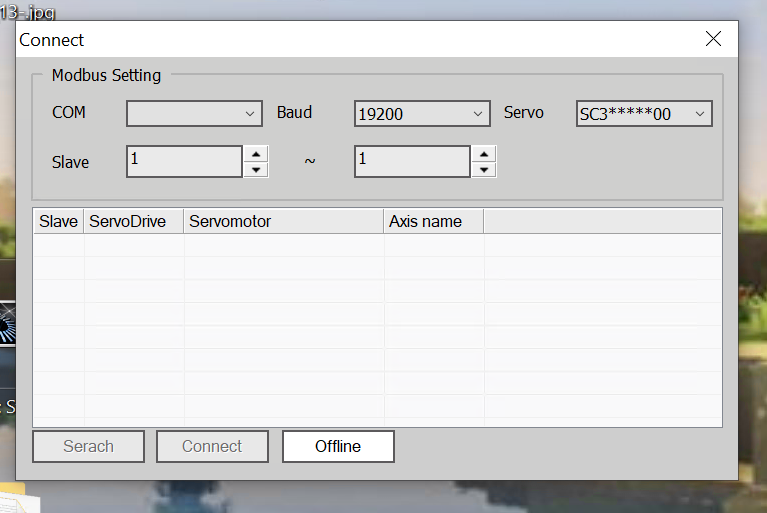Viewport: 767px width, 513px height.
Task: Click the ending Slave range input field
Action: click(412, 161)
